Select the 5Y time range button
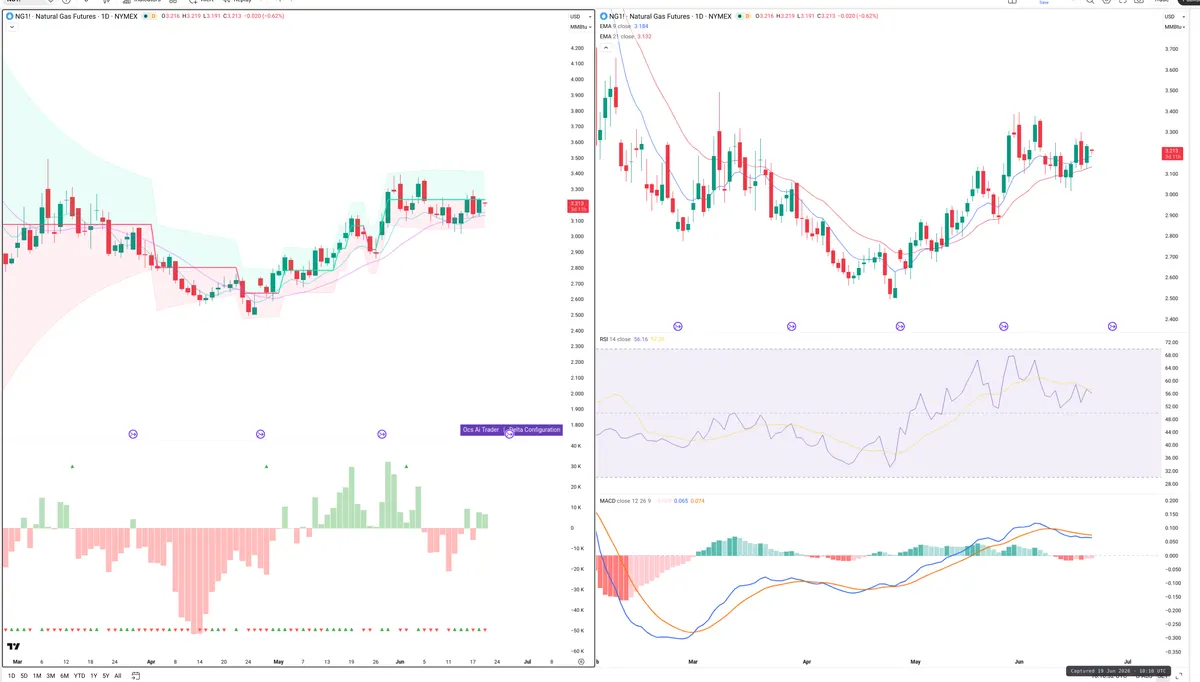1200x682 pixels. point(106,676)
